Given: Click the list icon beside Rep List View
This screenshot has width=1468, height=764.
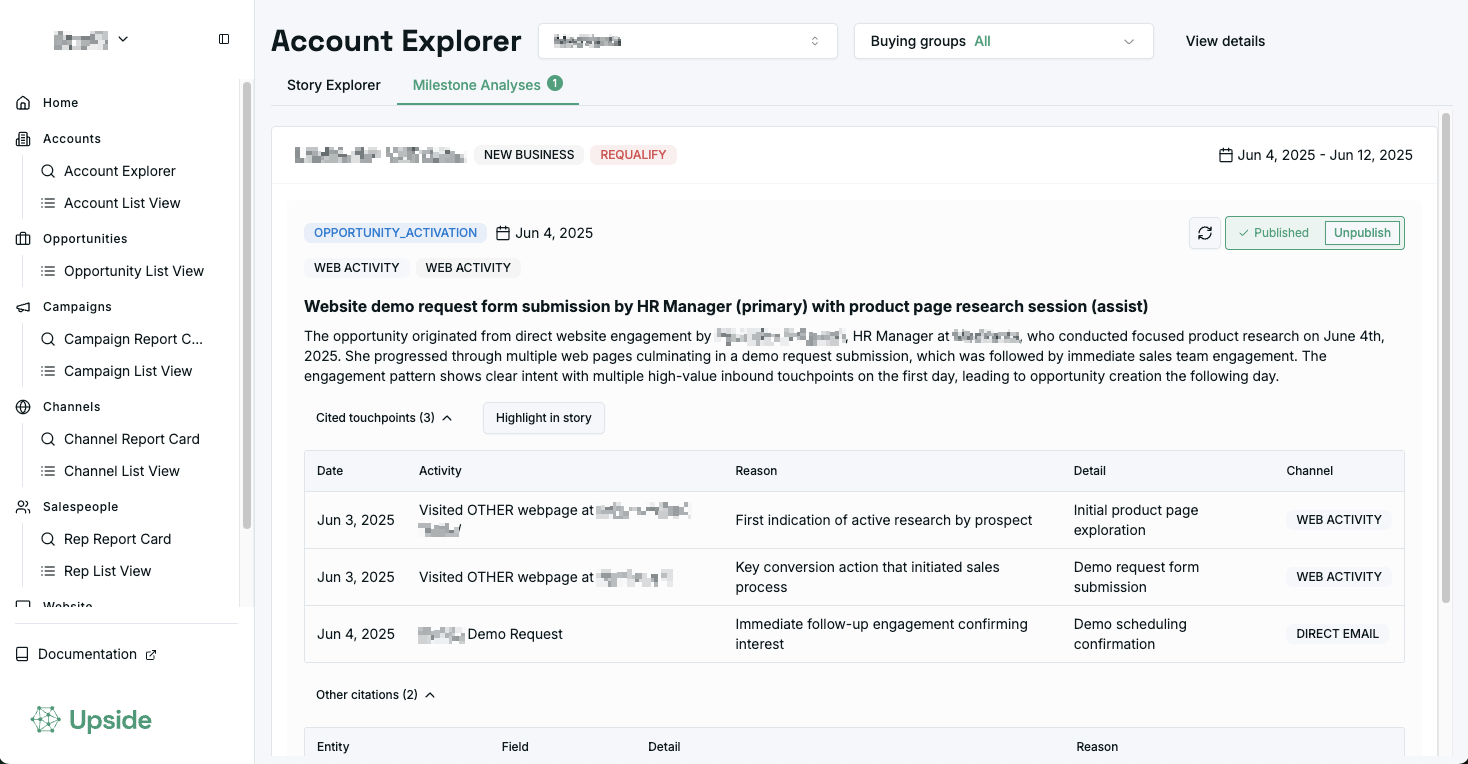Looking at the screenshot, I should point(48,571).
